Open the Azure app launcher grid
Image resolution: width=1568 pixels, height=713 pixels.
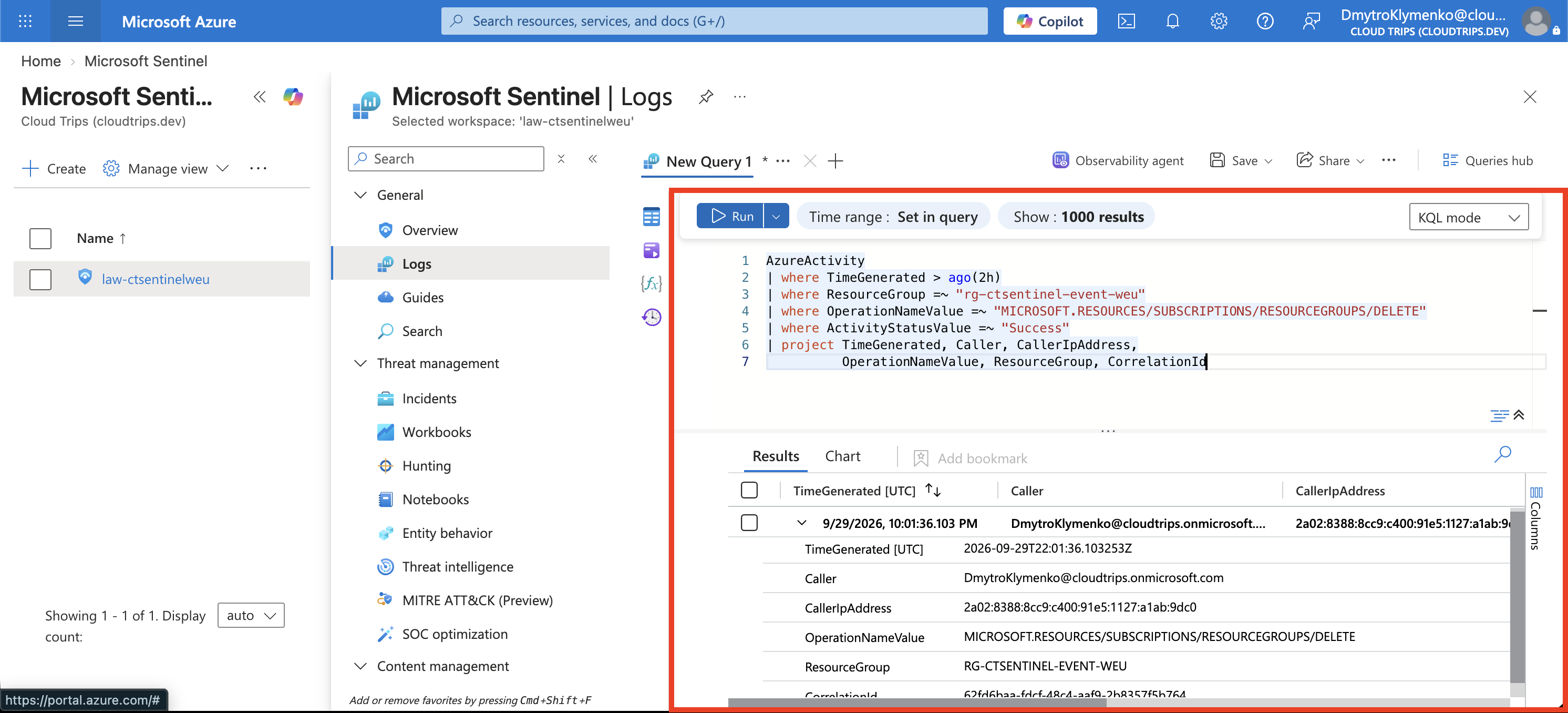coord(25,22)
